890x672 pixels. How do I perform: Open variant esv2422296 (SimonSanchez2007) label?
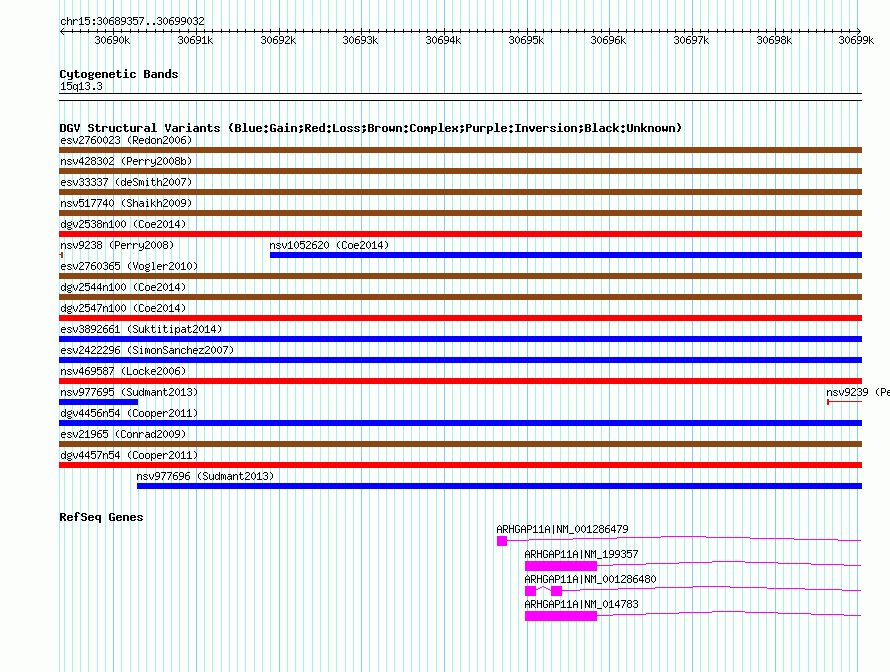point(147,350)
